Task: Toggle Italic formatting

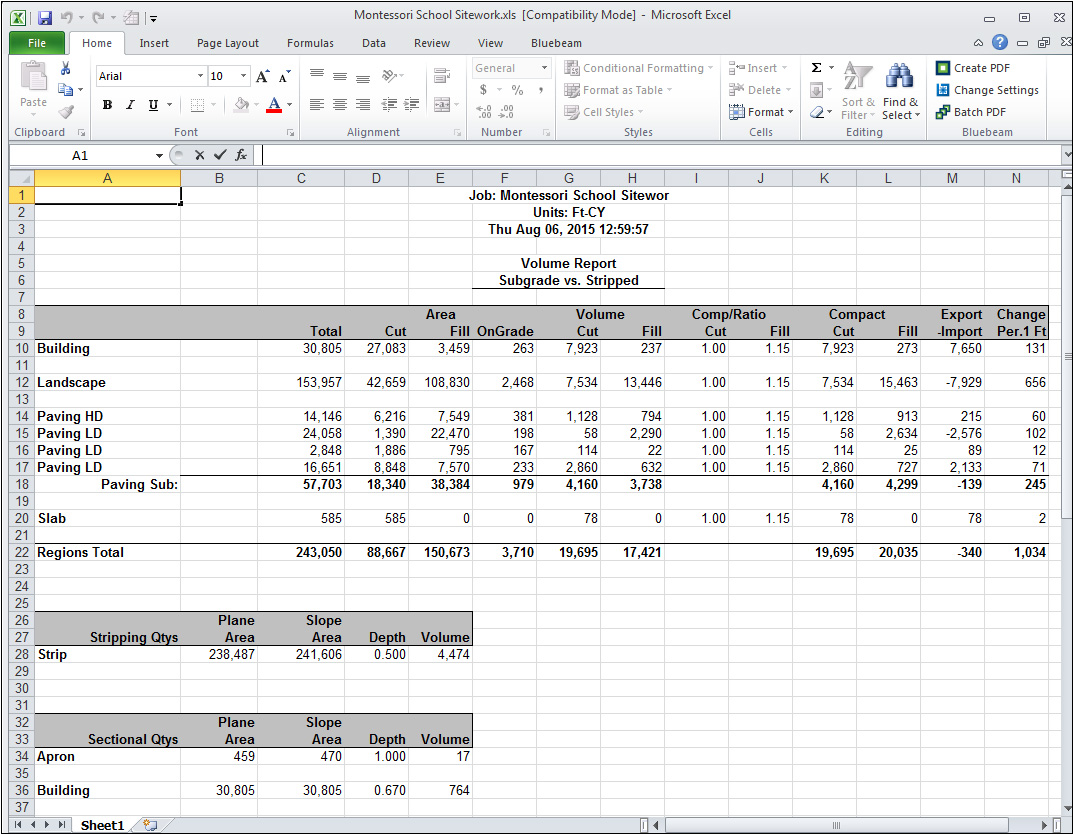Action: [129, 105]
